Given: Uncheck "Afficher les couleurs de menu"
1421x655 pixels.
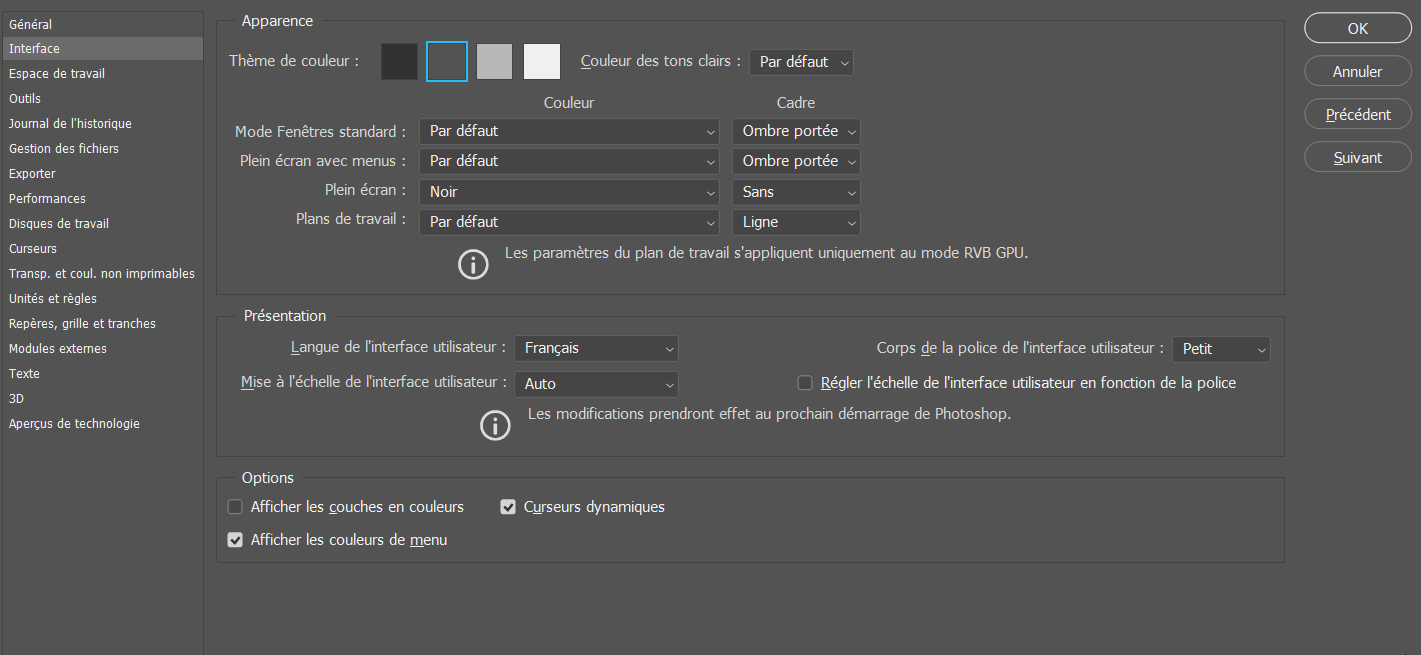Looking at the screenshot, I should [x=234, y=539].
